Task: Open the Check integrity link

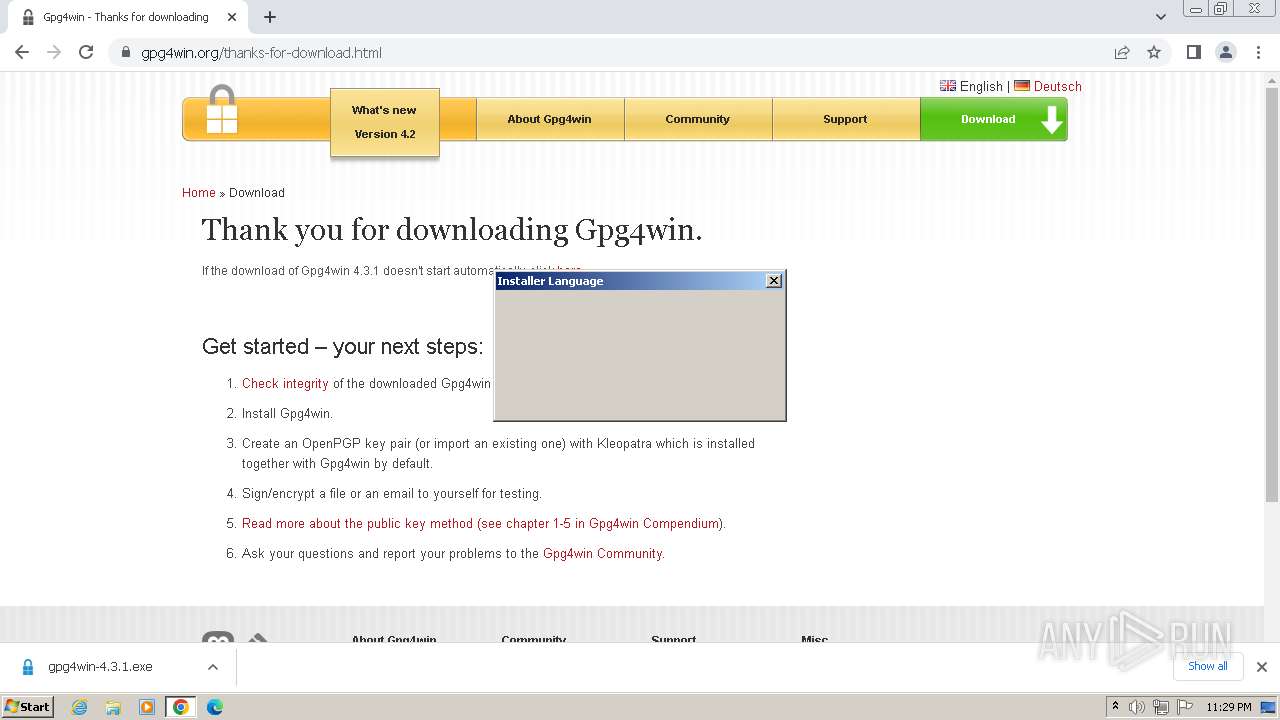Action: pos(285,384)
